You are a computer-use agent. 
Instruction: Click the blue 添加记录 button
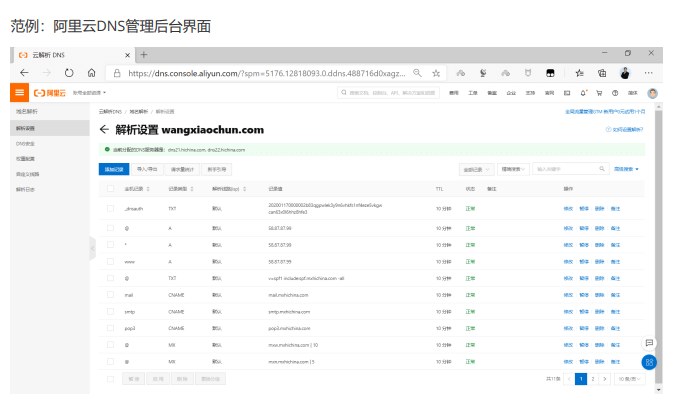[x=114, y=169]
